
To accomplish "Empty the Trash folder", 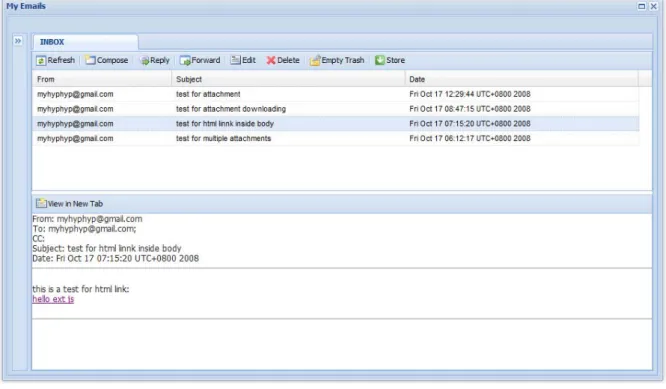I will pos(337,60).
